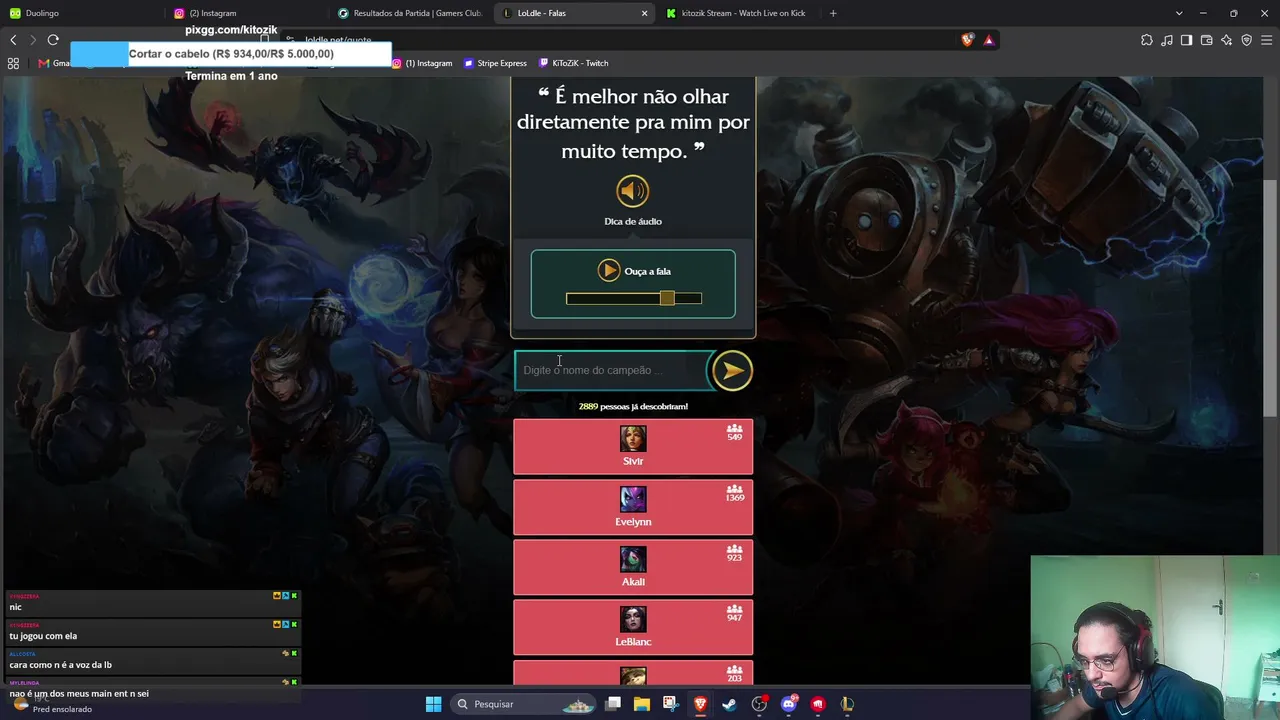
Task: Open the (1) Instagram bookmark
Action: click(x=422, y=63)
